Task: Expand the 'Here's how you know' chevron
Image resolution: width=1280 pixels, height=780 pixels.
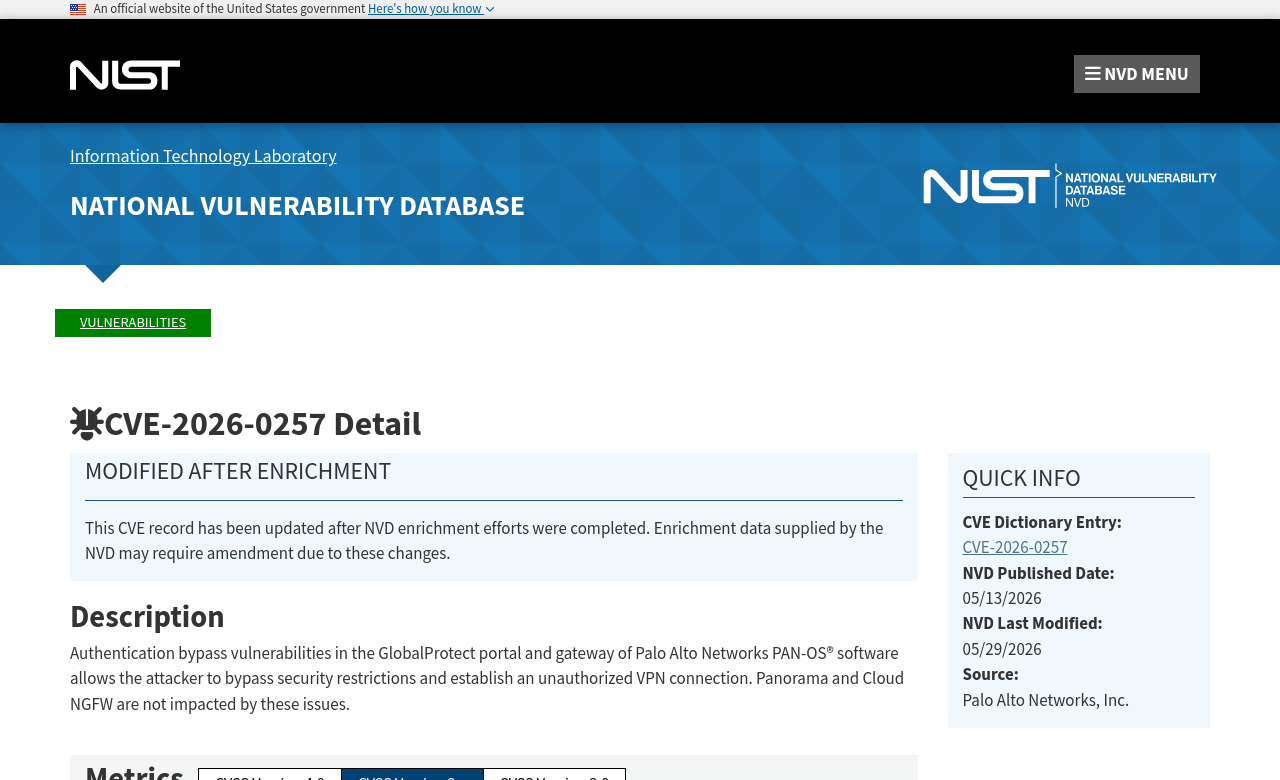Action: [x=490, y=9]
